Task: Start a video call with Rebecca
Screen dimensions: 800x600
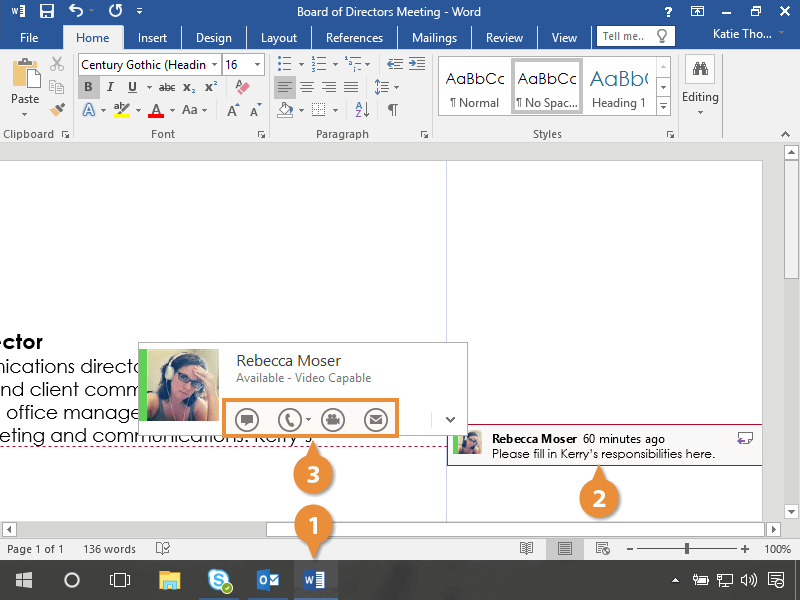Action: point(333,420)
